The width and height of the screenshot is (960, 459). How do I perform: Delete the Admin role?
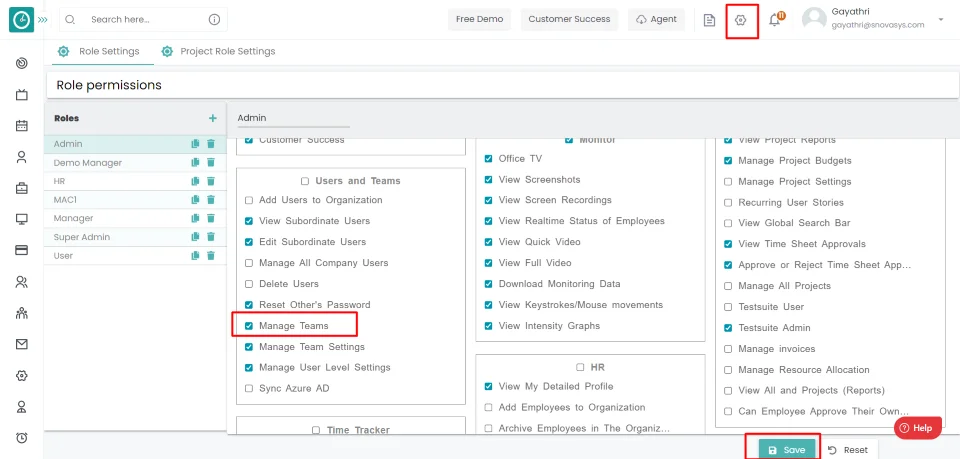click(x=211, y=144)
